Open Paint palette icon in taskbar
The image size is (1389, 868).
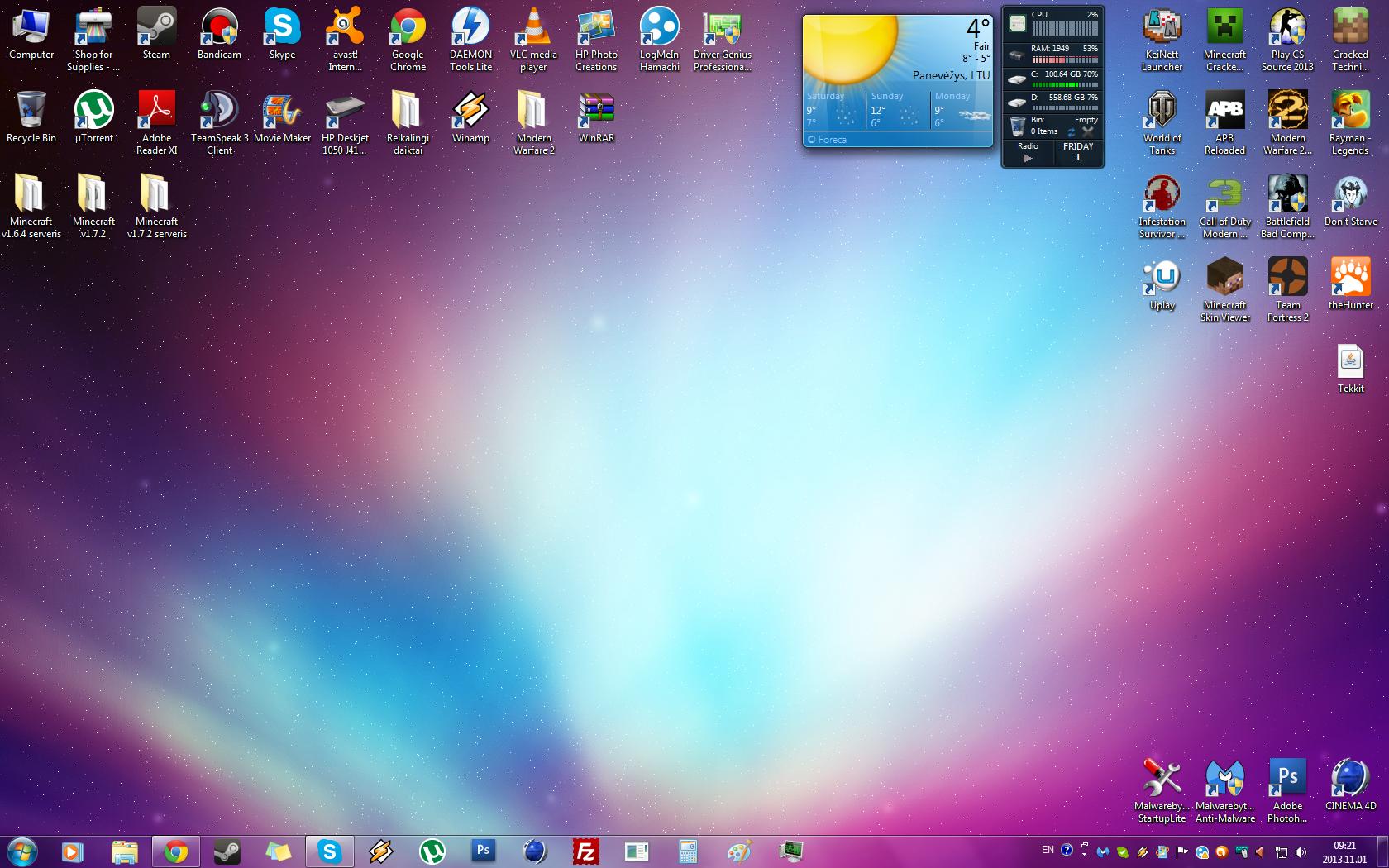[x=739, y=851]
